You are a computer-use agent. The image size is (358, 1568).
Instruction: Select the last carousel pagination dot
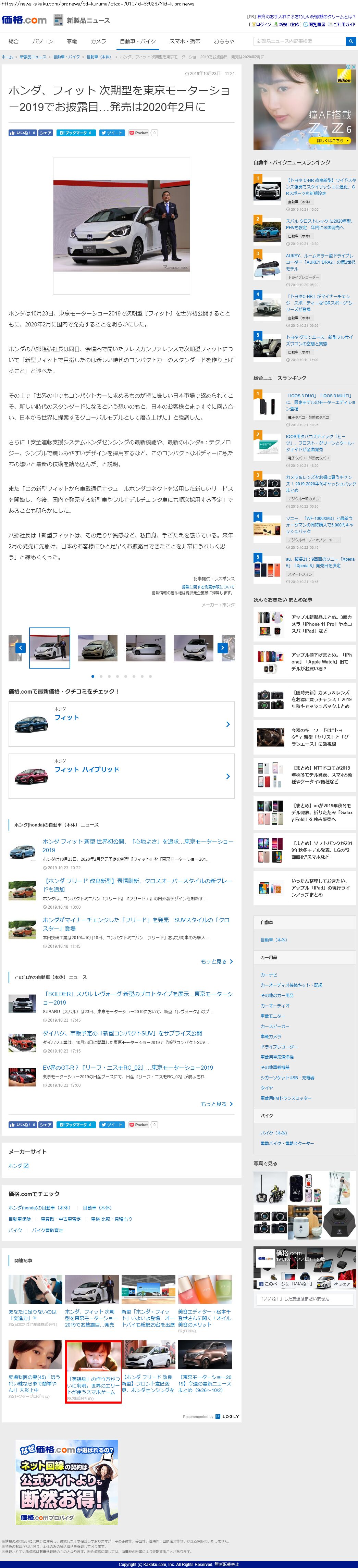(x=150, y=676)
